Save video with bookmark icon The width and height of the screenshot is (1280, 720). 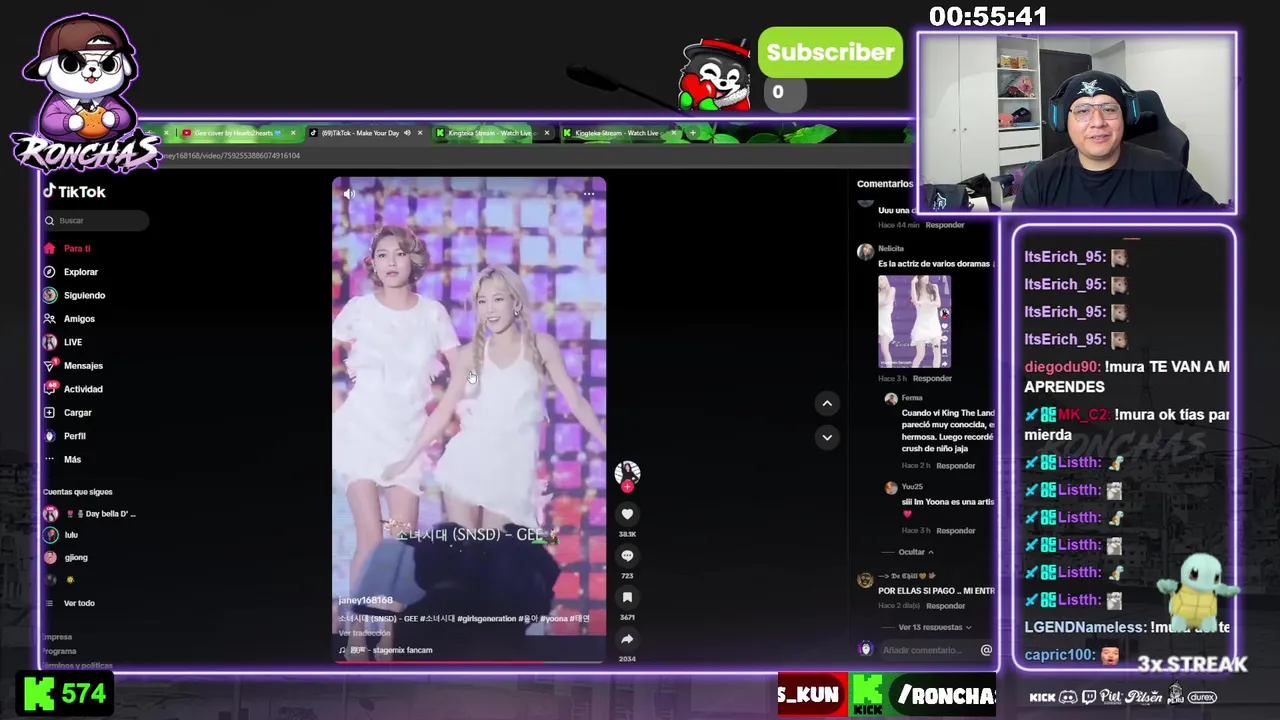coord(627,597)
